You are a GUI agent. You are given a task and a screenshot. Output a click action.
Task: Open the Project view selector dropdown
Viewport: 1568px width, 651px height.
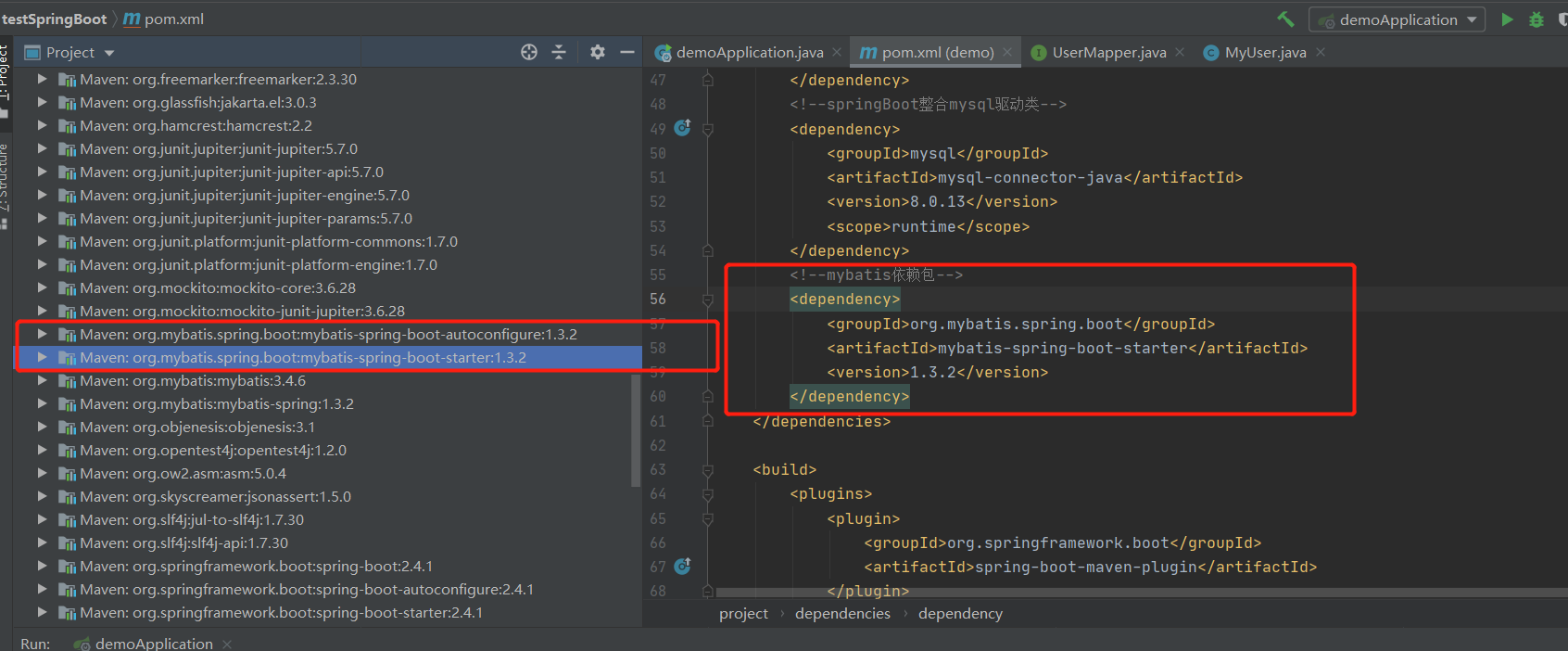pos(70,53)
